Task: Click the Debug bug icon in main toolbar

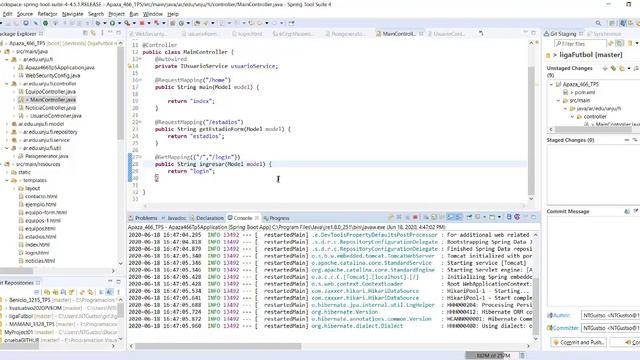Action: 98,23
